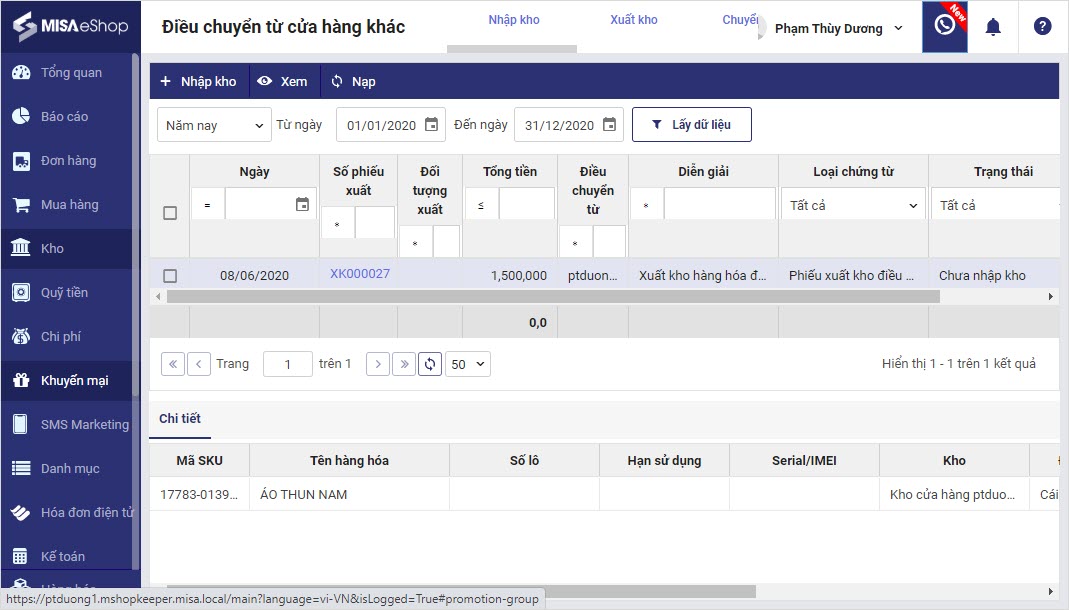
Task: Open Ngày filter calendar icon
Action: click(302, 204)
